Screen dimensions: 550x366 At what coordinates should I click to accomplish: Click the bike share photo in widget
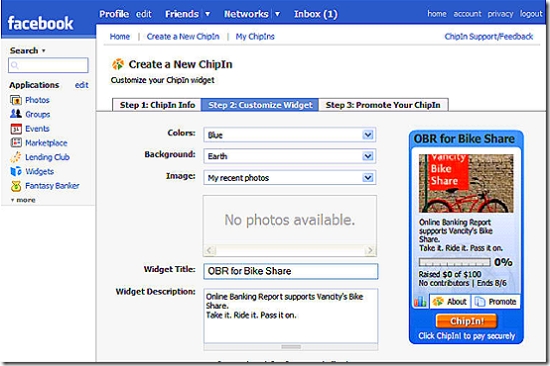(466, 184)
